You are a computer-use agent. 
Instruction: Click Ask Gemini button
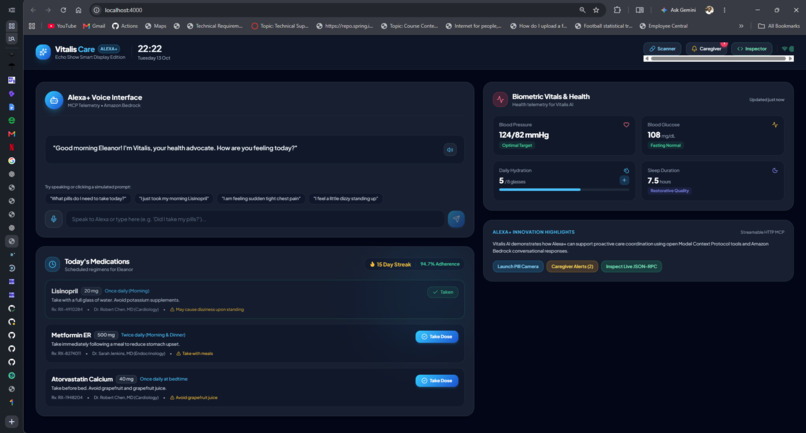pyautogui.click(x=679, y=10)
